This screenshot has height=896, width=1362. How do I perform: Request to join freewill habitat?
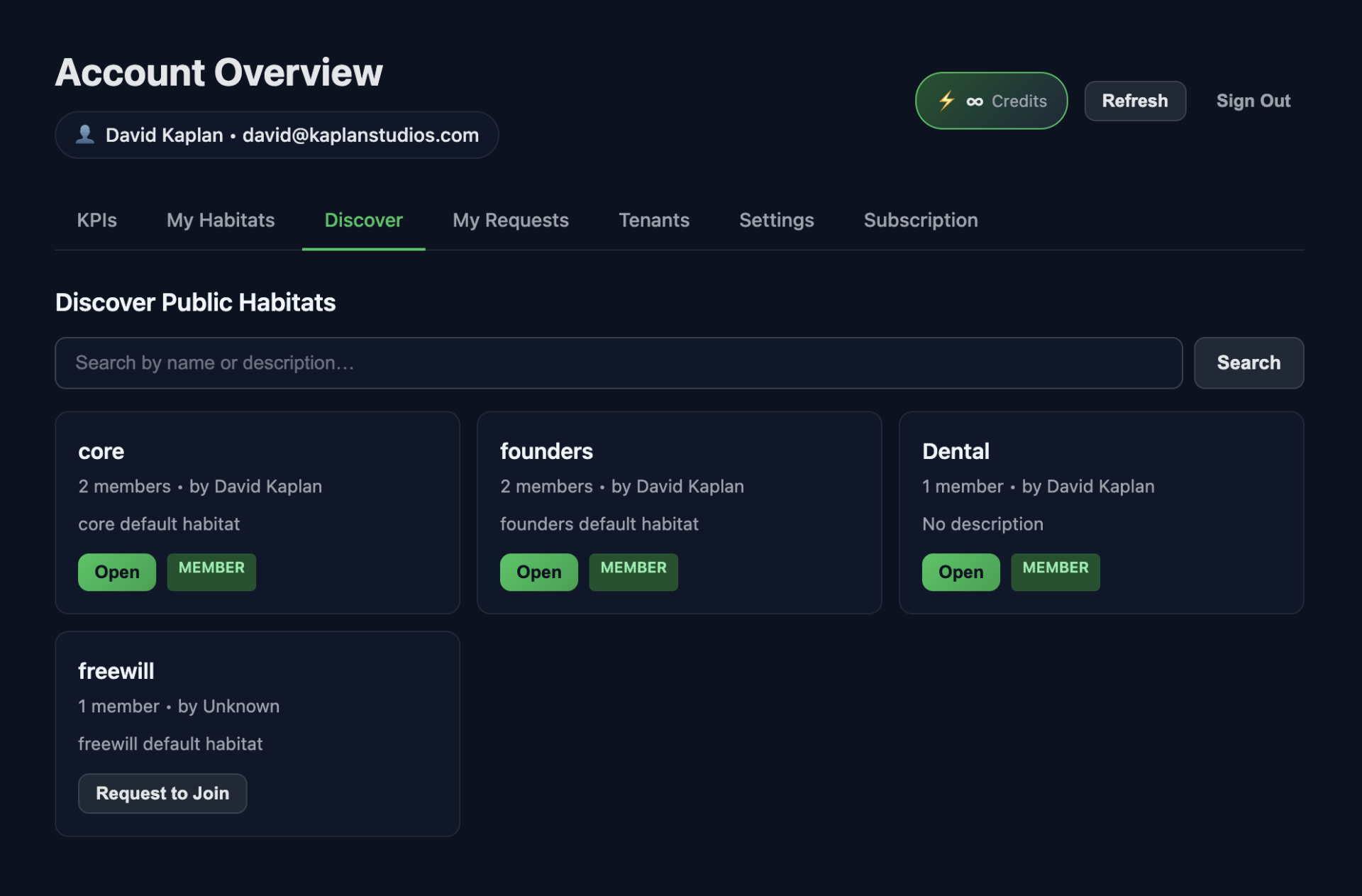coord(162,793)
